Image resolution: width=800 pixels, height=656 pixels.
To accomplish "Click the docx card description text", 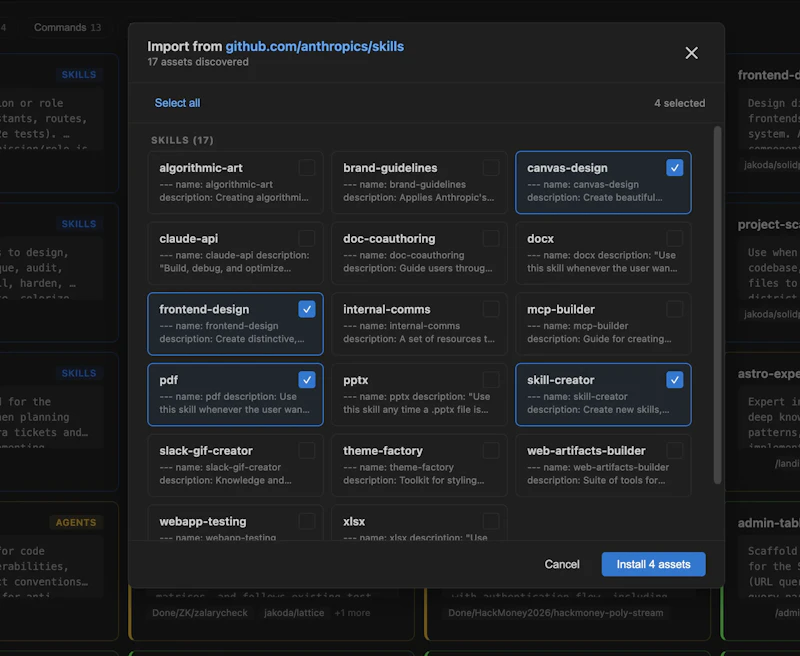I will (602, 262).
